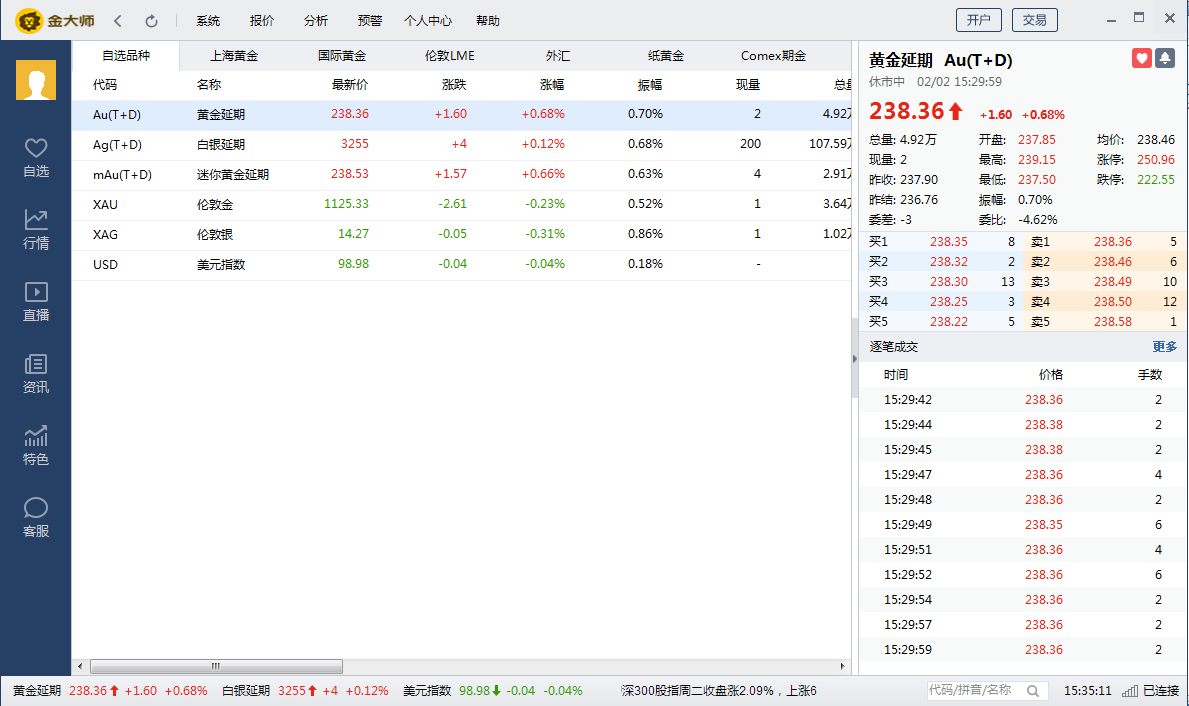Open 客服 customer service in sidebar

pyautogui.click(x=36, y=518)
